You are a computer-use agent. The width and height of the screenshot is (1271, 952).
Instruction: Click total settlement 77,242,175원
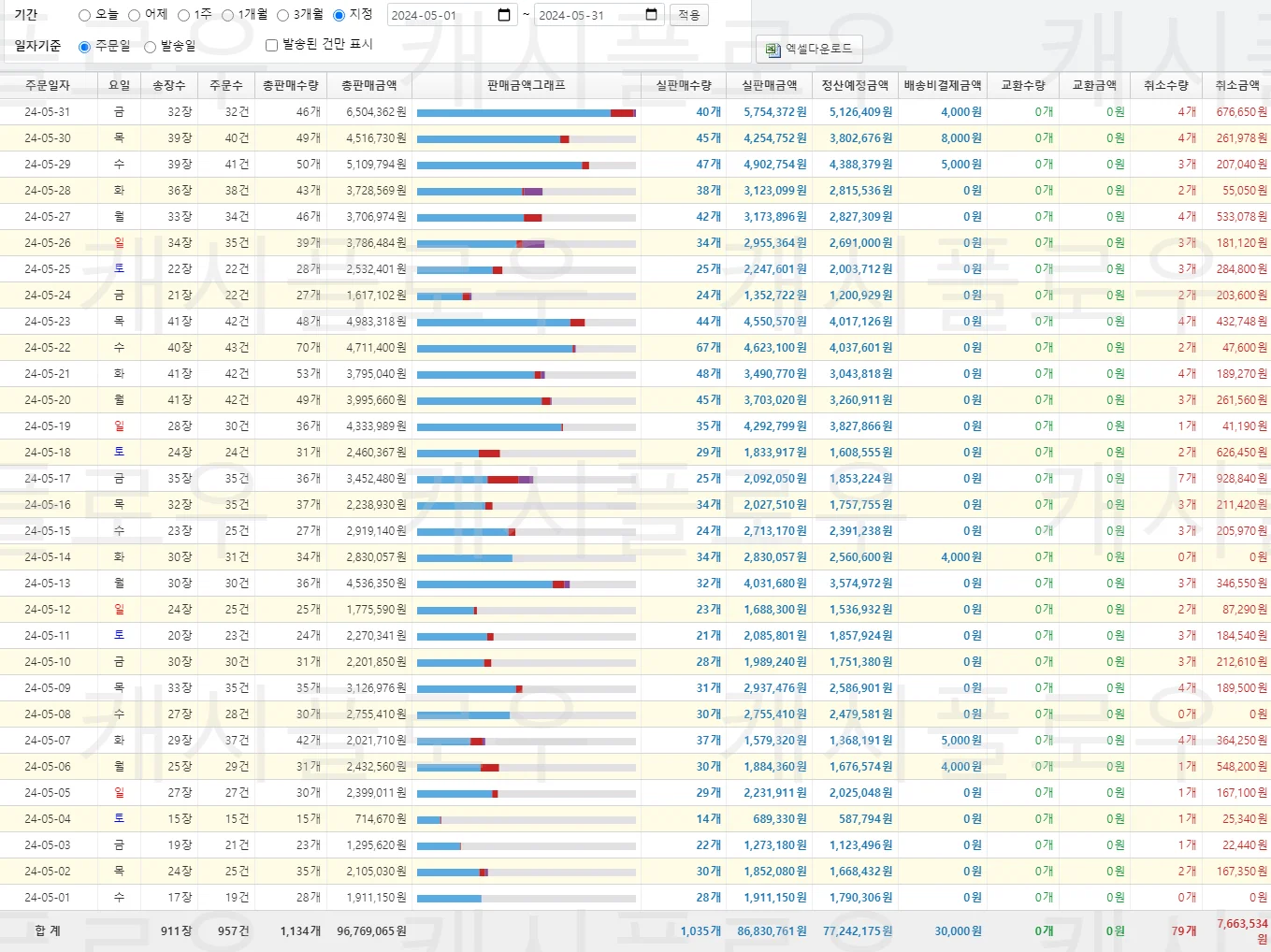pos(858,931)
